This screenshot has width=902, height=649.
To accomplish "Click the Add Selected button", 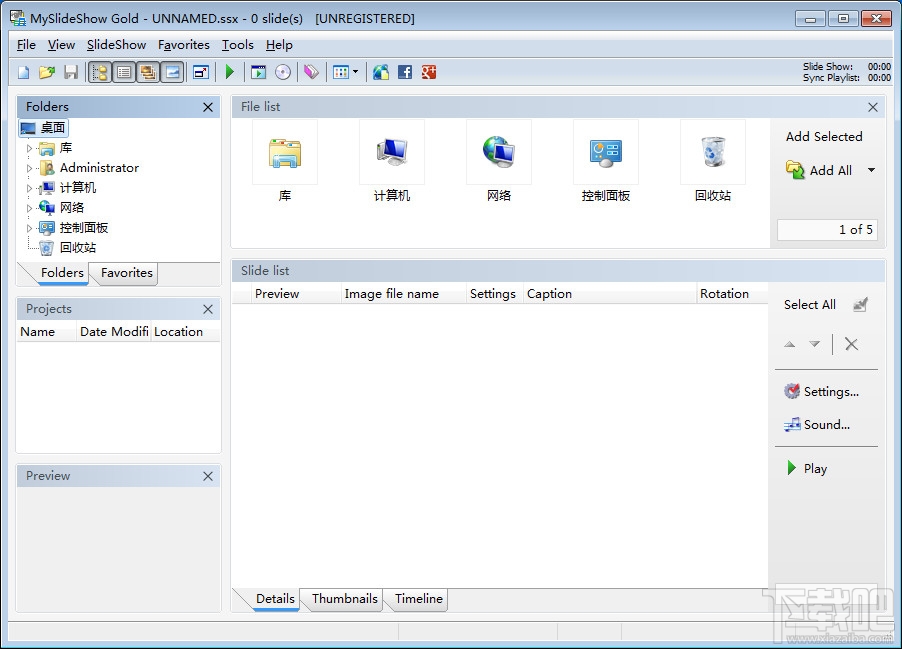I will tap(824, 137).
